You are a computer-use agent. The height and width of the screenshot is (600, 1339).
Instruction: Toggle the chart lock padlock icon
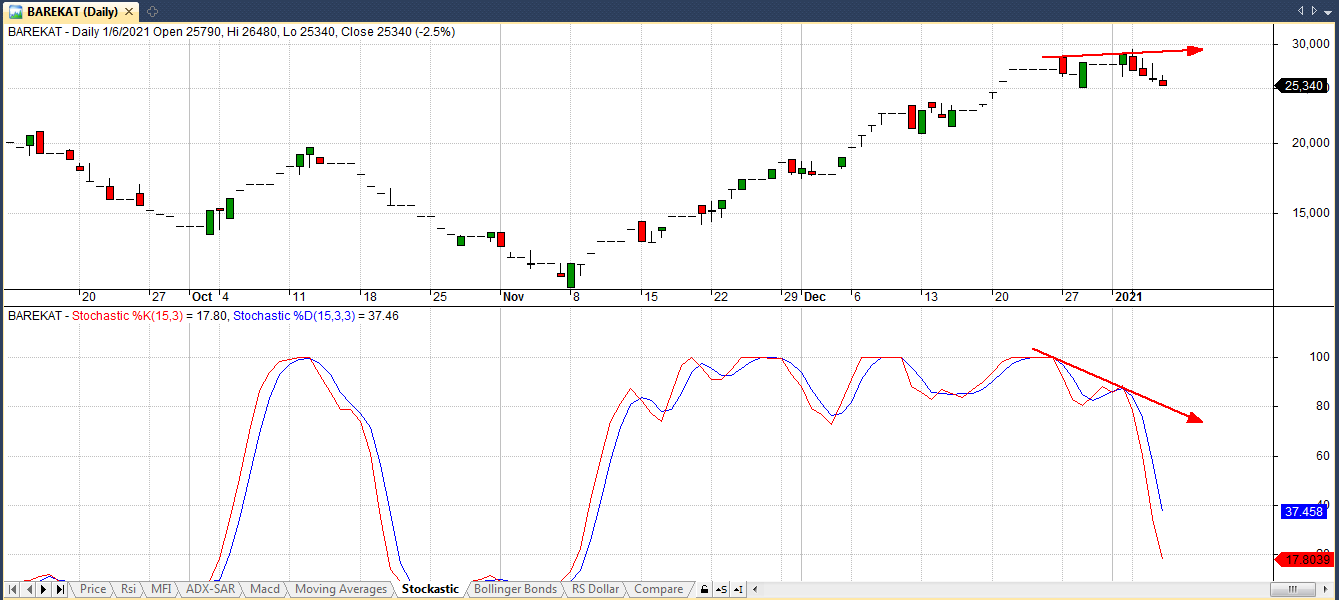[705, 590]
